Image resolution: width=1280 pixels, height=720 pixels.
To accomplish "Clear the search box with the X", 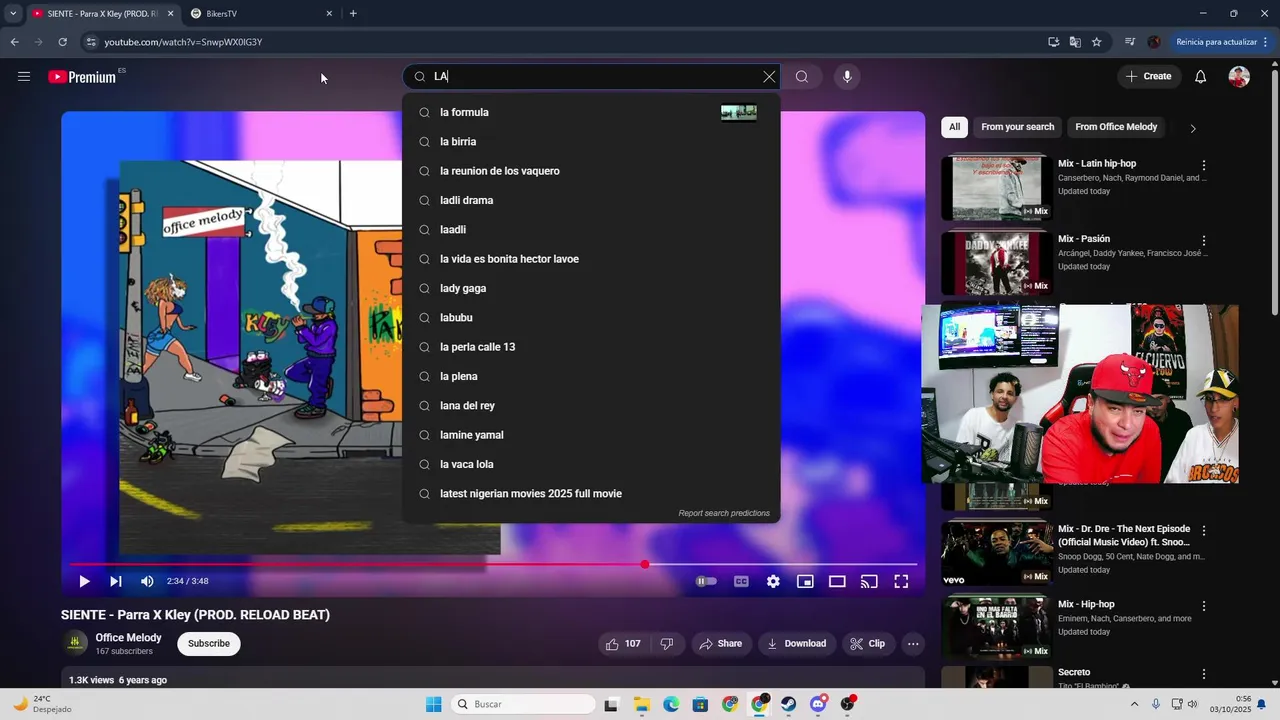I will point(769,77).
